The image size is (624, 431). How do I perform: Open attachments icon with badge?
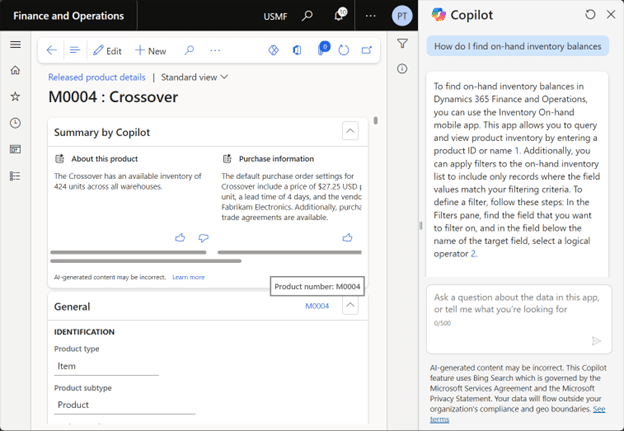point(323,49)
